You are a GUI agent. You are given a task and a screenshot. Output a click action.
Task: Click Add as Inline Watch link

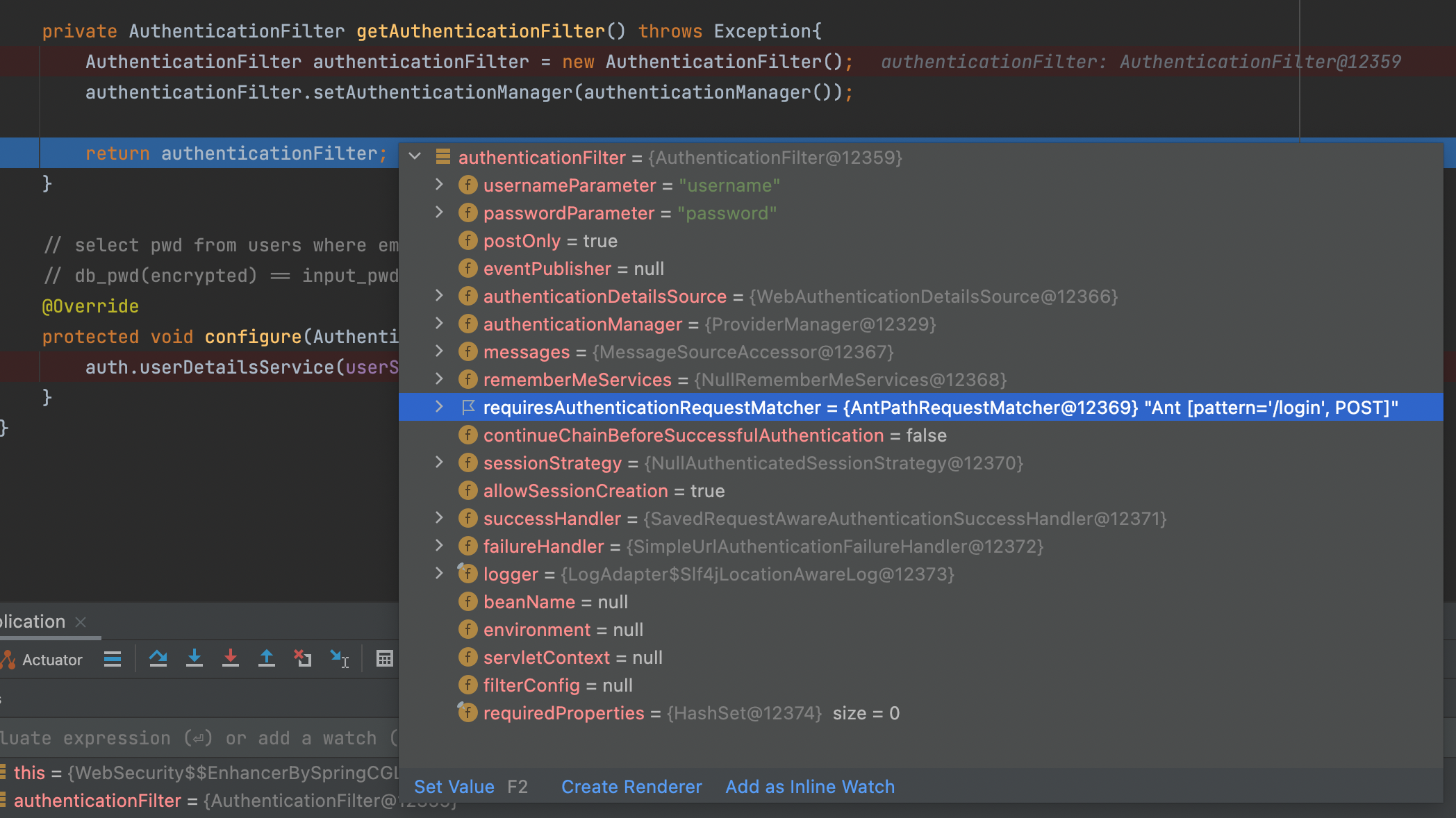[809, 787]
